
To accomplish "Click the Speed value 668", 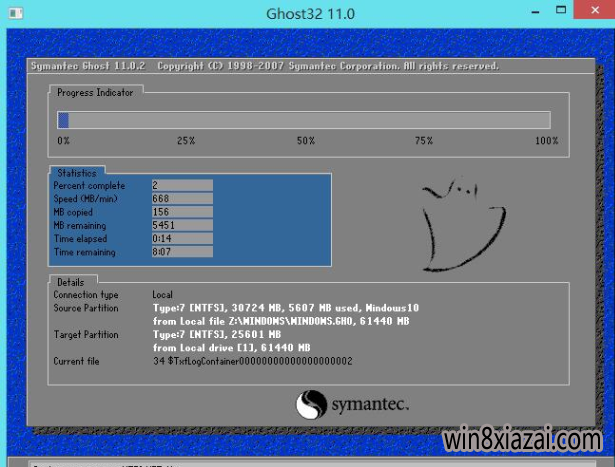I will click(x=182, y=198).
